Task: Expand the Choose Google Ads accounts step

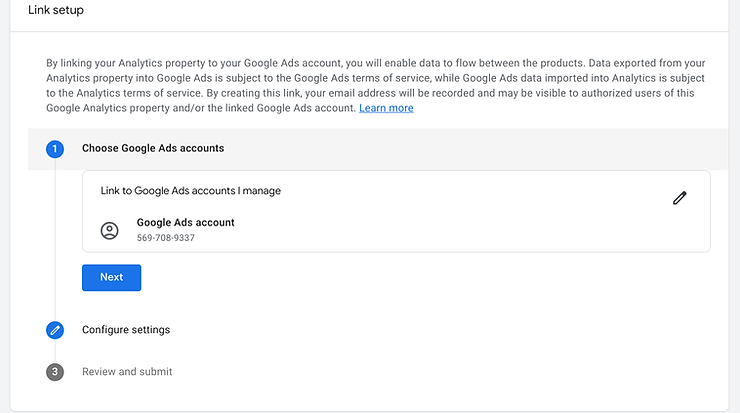Action: (153, 148)
